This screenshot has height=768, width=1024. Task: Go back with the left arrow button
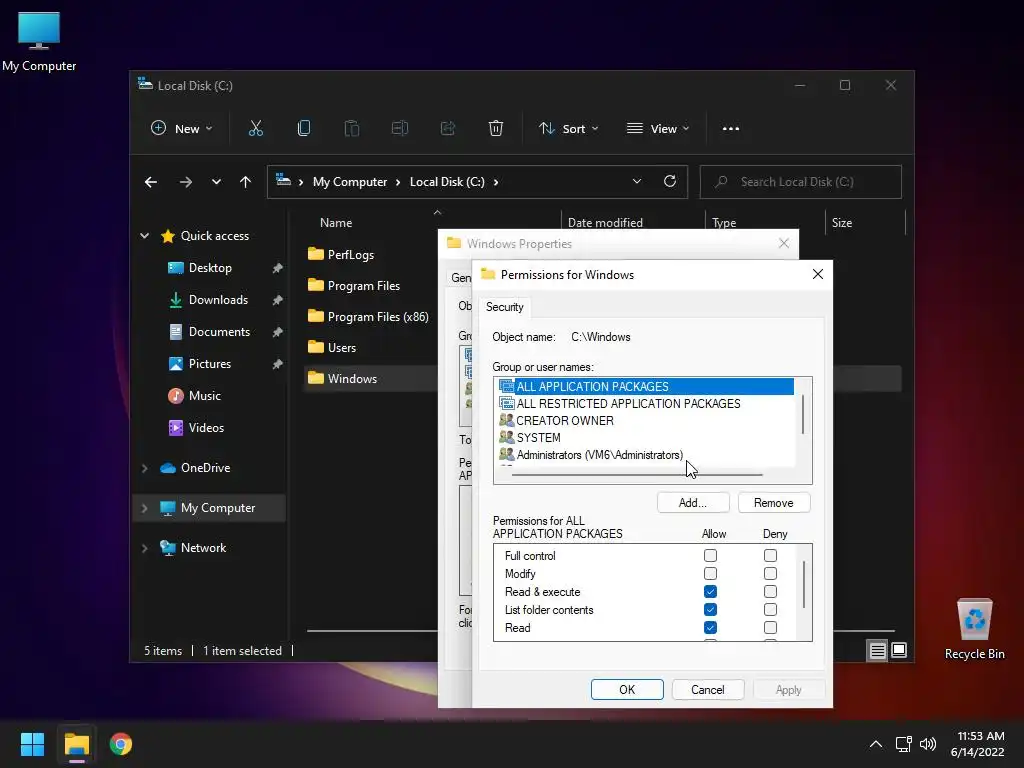tap(151, 182)
